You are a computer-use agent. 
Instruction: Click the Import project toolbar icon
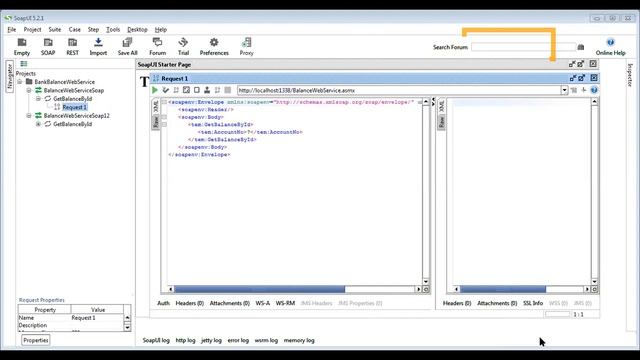pos(98,47)
